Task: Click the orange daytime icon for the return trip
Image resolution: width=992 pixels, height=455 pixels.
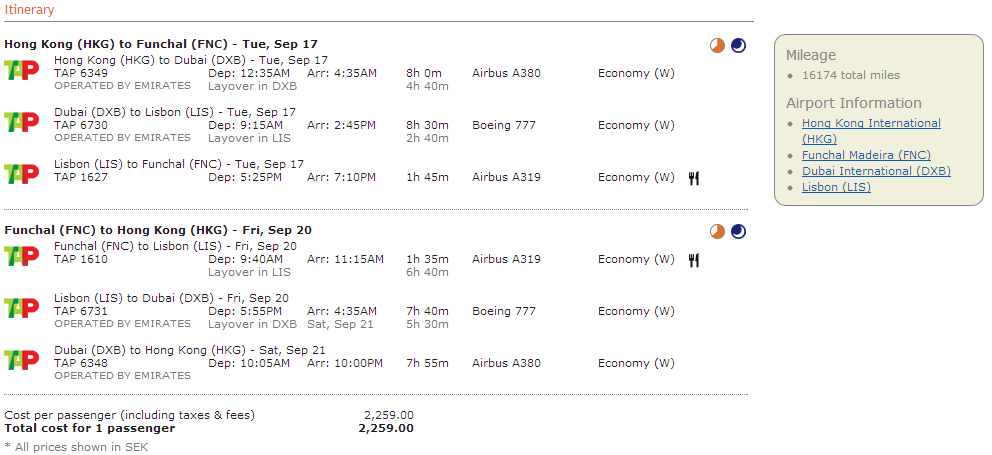Action: 717,231
